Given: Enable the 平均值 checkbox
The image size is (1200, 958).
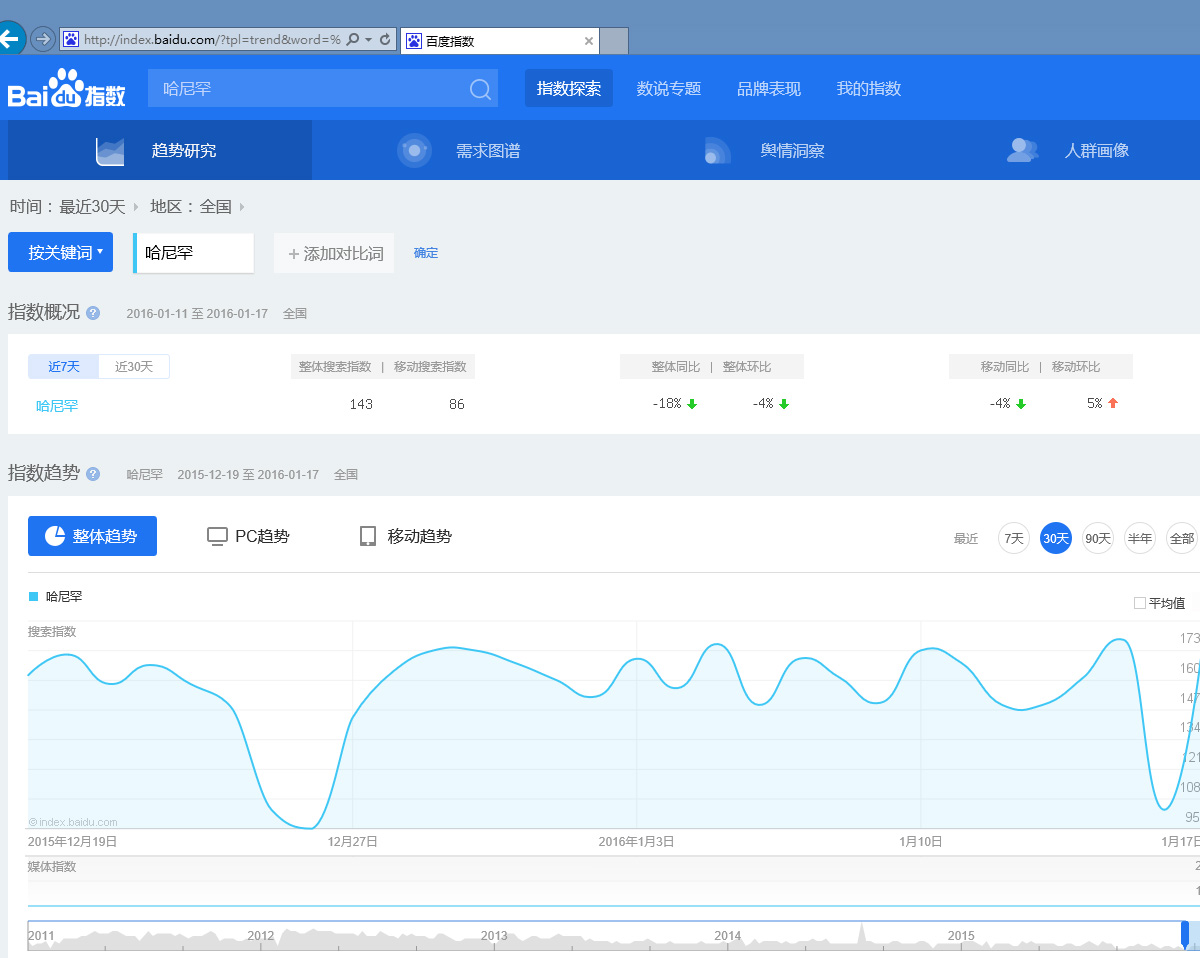Looking at the screenshot, I should [1140, 603].
